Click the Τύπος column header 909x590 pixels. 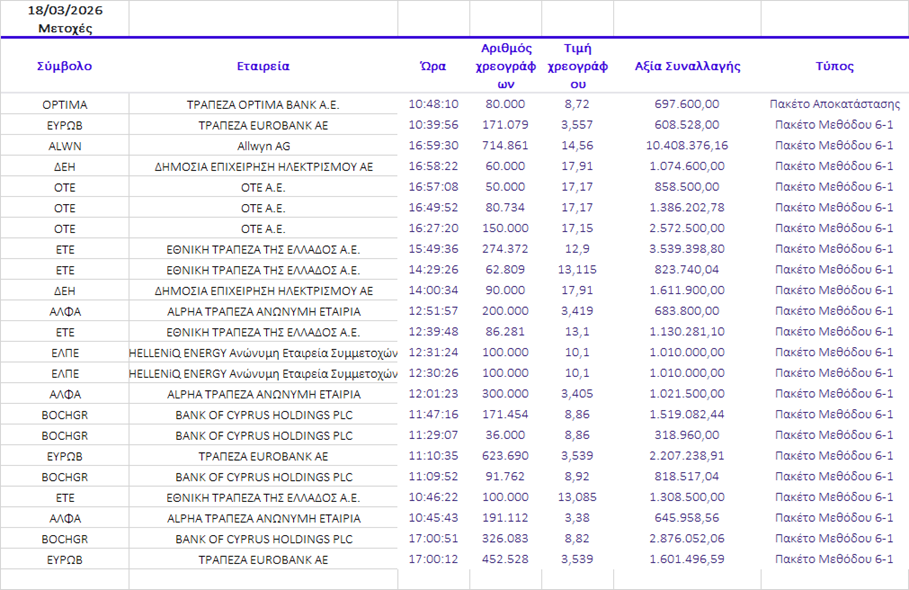coord(834,66)
